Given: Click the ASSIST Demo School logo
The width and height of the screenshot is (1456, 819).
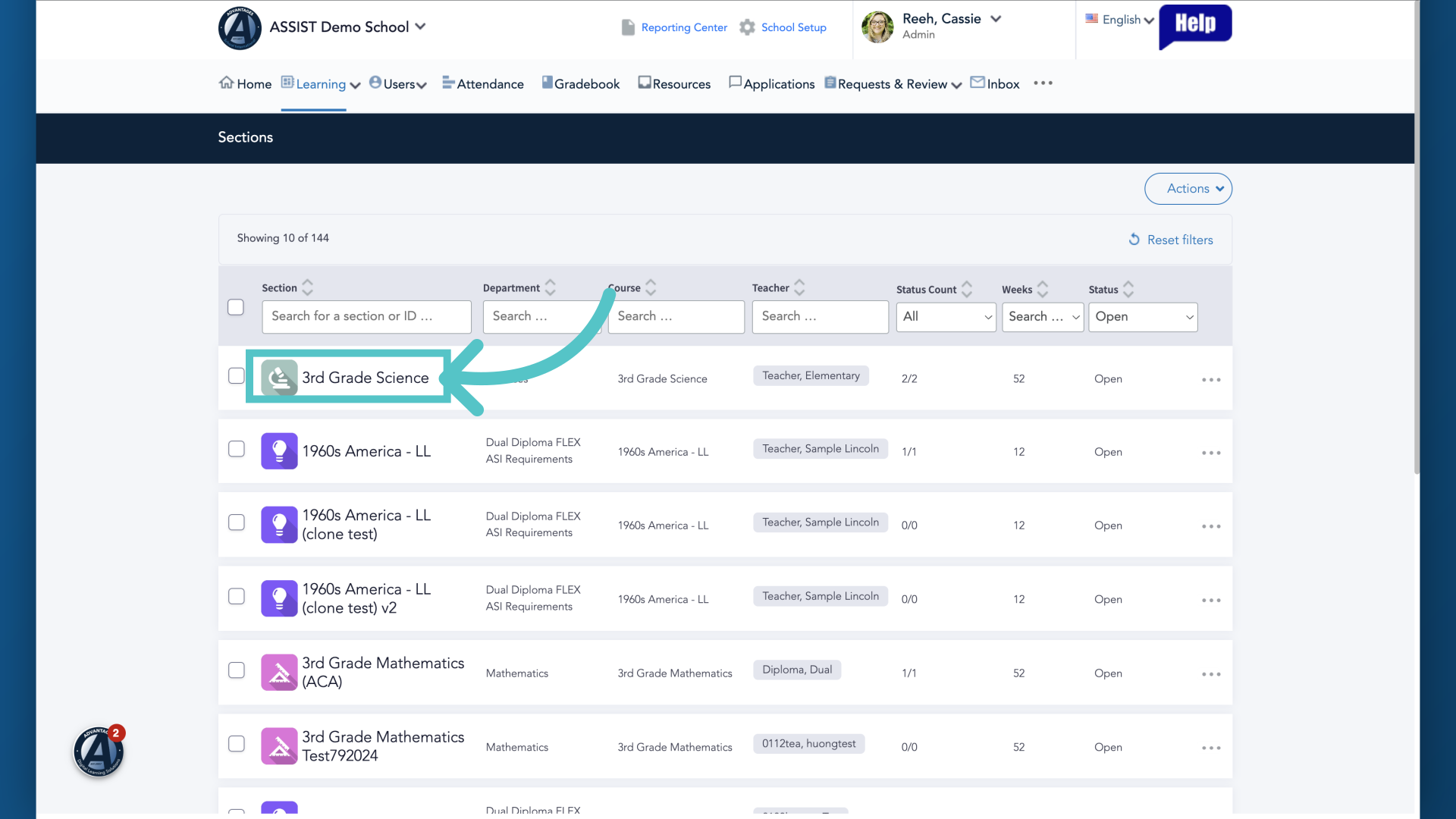Looking at the screenshot, I should [x=240, y=28].
